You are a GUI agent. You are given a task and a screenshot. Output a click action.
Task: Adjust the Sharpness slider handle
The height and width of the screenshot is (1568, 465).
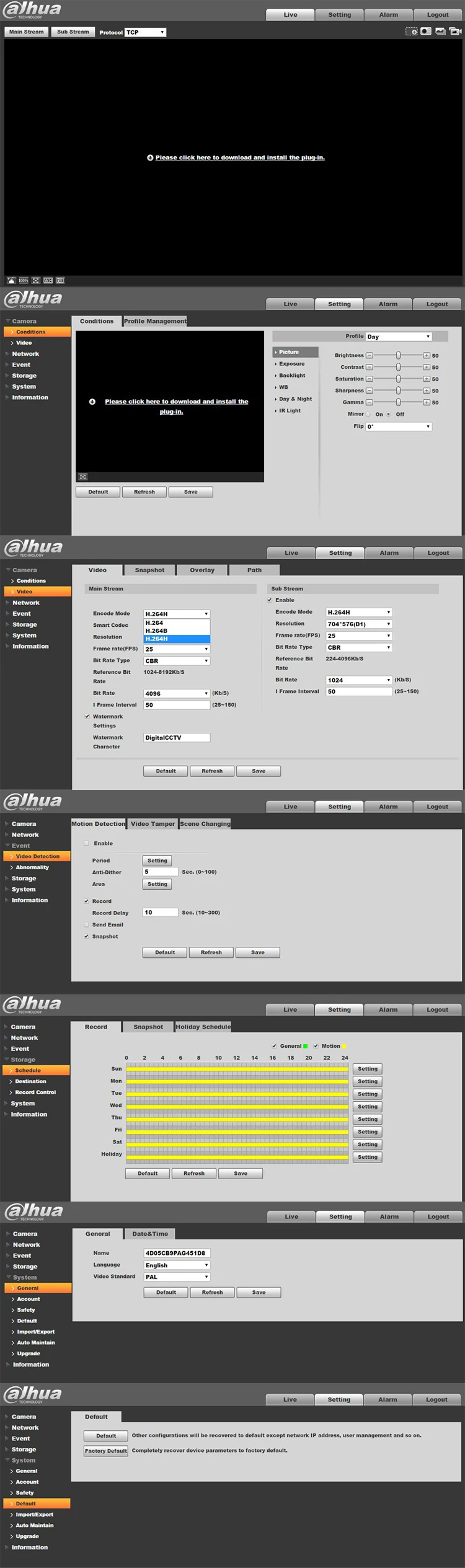(398, 391)
